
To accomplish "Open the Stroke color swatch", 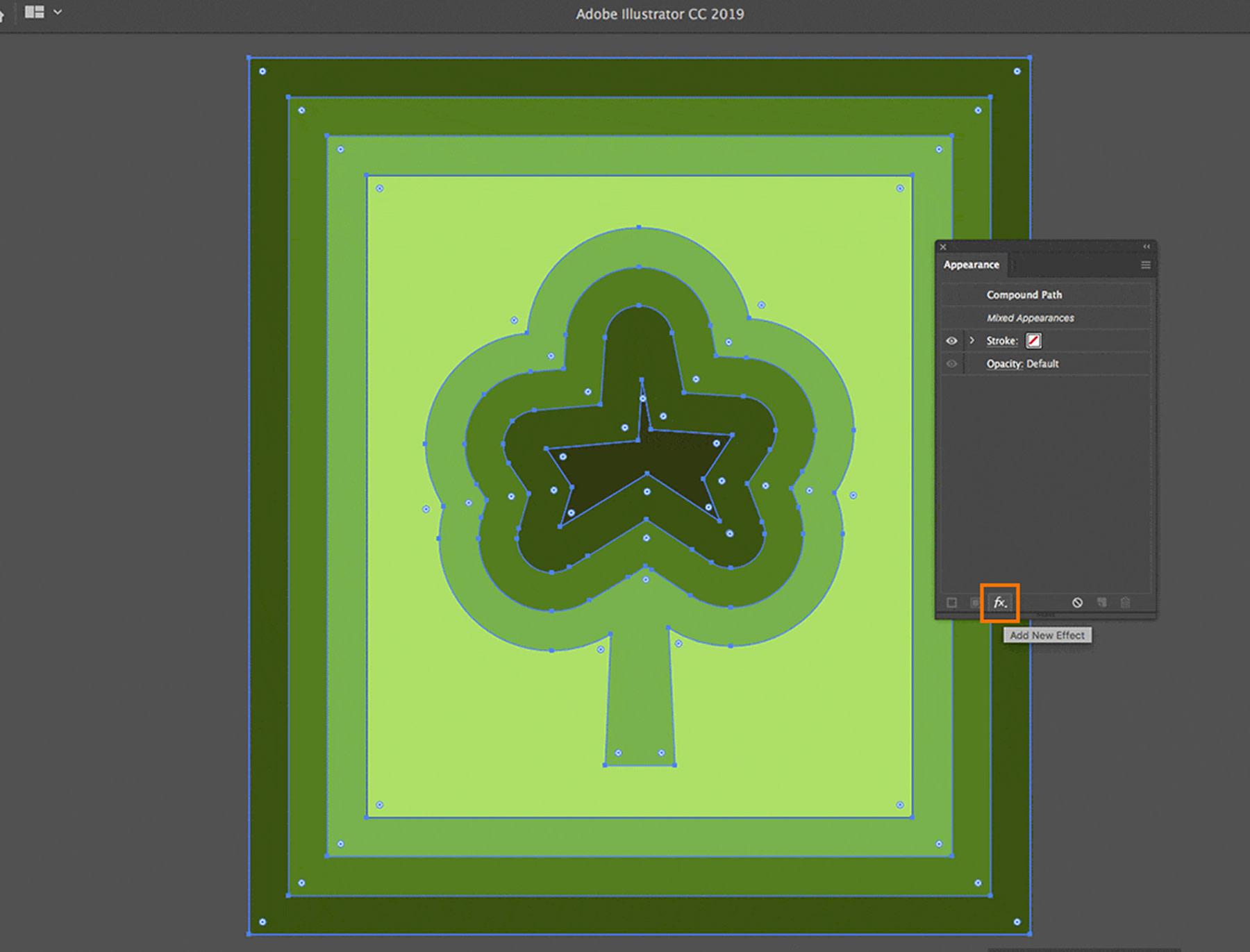I will coord(1033,341).
